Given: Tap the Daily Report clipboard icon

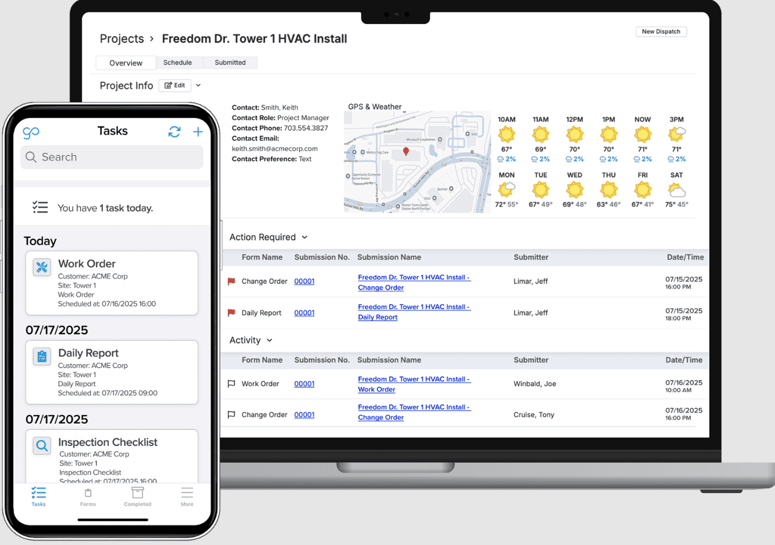Looking at the screenshot, I should click(42, 356).
